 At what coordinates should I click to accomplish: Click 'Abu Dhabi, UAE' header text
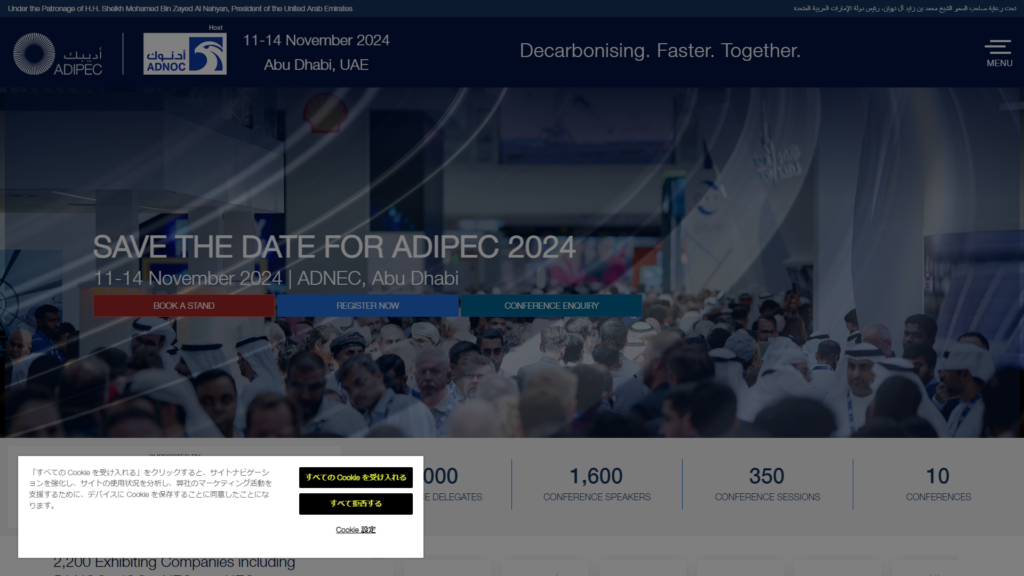[x=316, y=65]
